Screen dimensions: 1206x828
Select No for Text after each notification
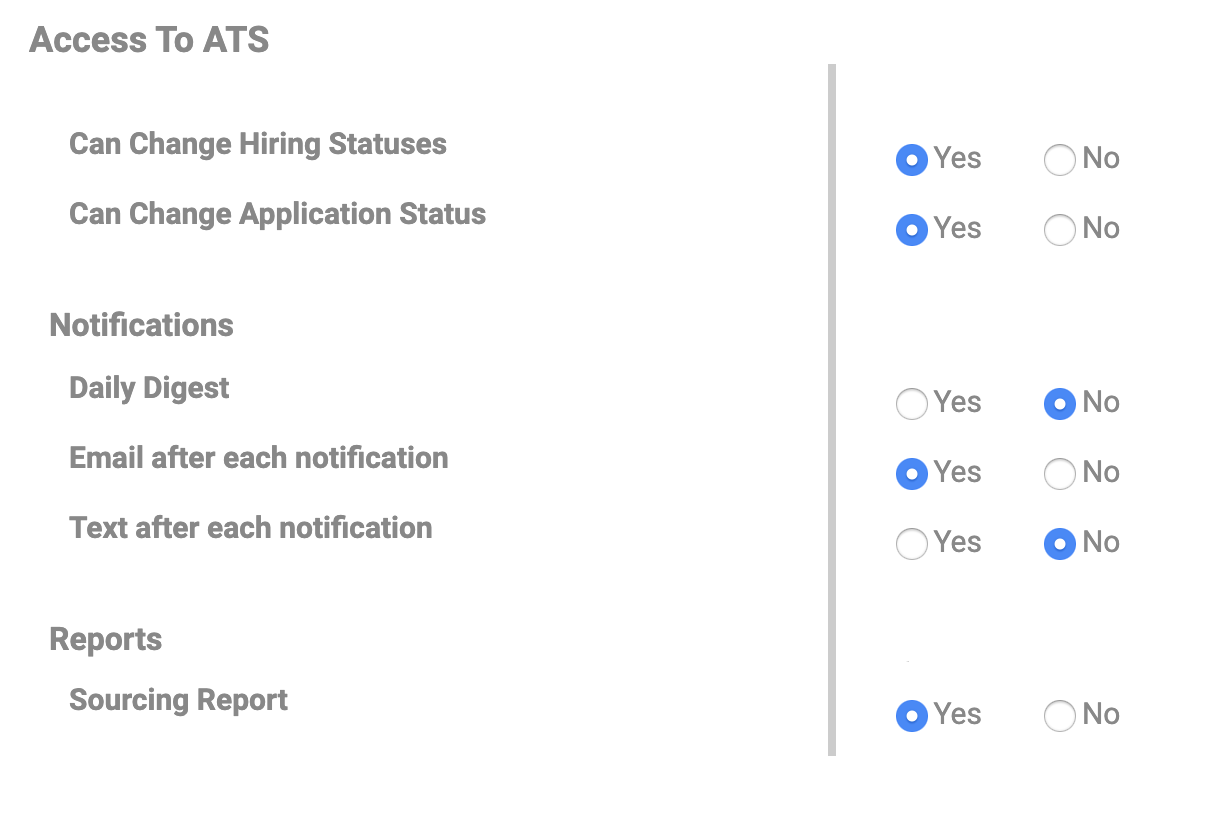1059,544
